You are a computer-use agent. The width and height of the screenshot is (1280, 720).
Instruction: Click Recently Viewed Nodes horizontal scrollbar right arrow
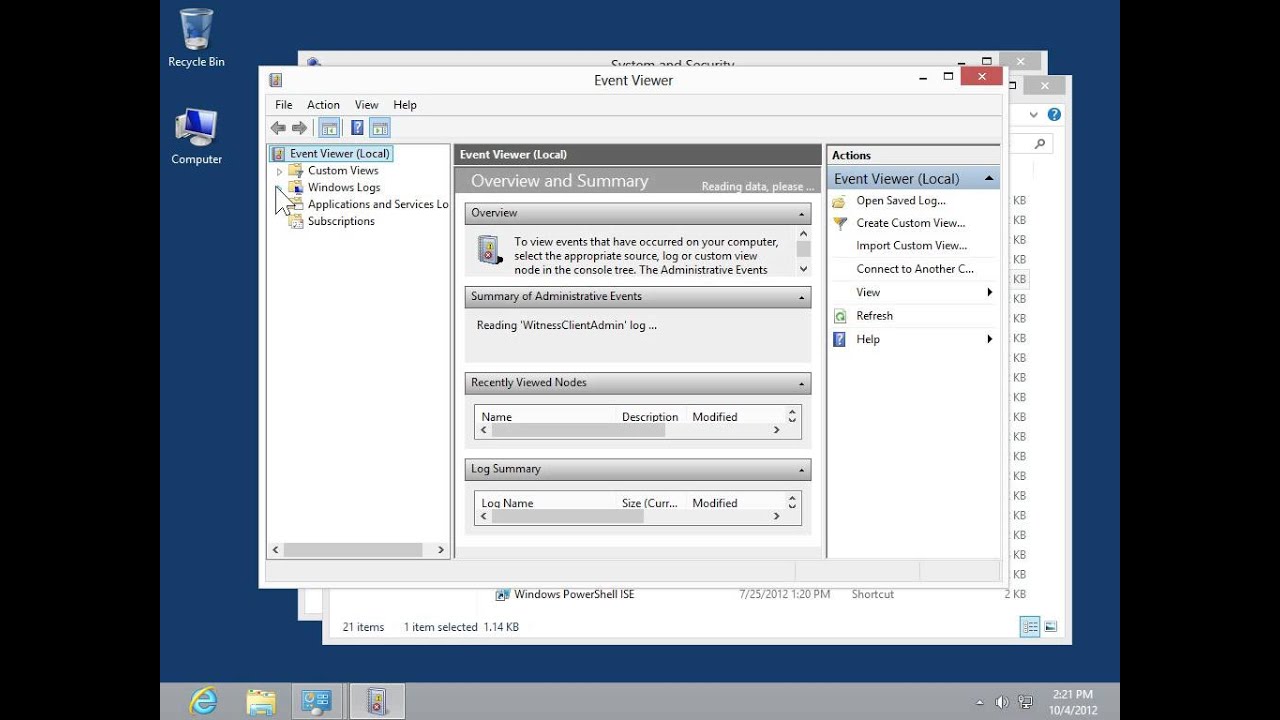tap(776, 430)
